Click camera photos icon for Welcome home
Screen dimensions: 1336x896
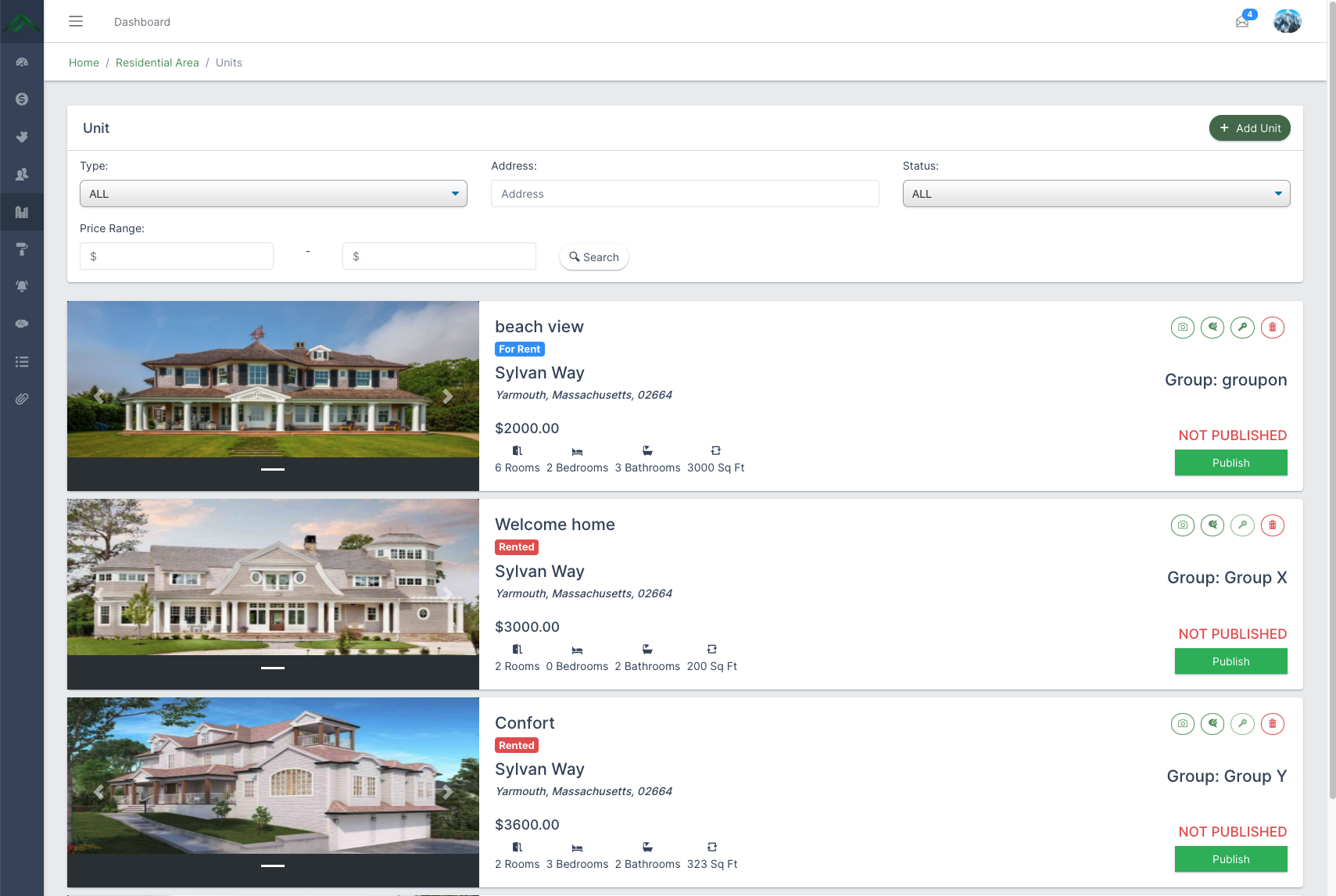[1183, 525]
